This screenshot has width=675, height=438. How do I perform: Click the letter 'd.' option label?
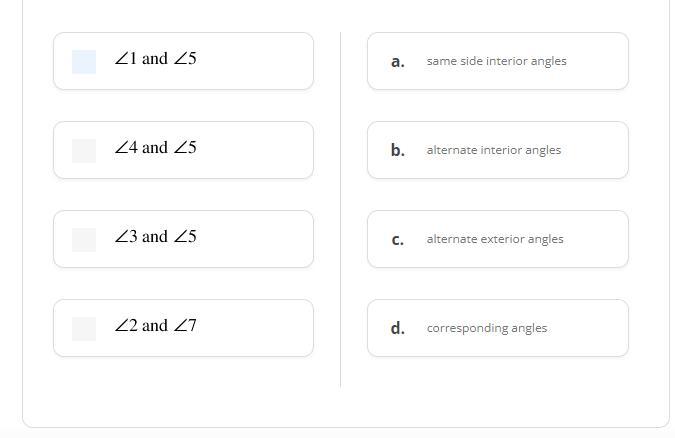coord(398,329)
